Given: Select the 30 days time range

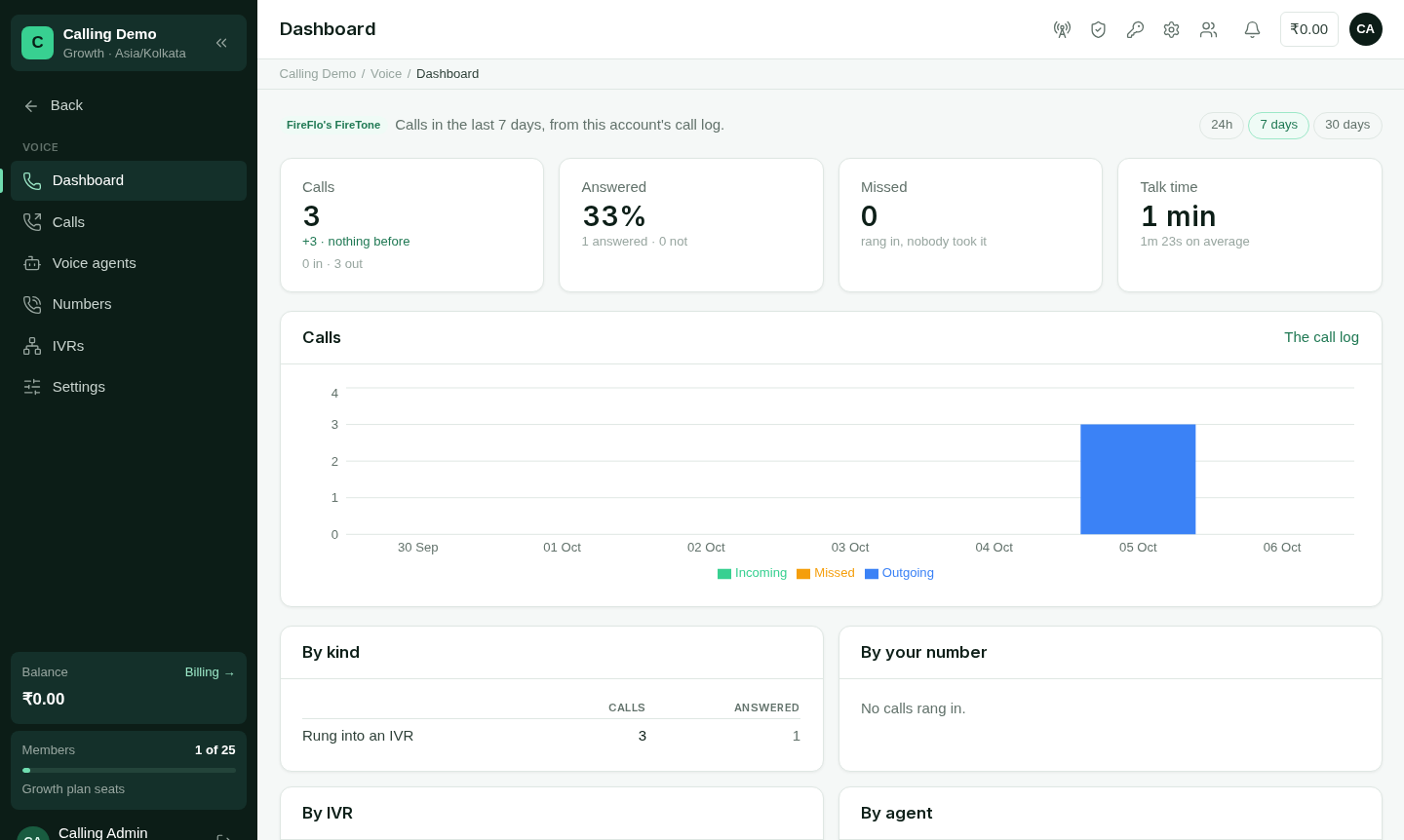Looking at the screenshot, I should [x=1347, y=125].
